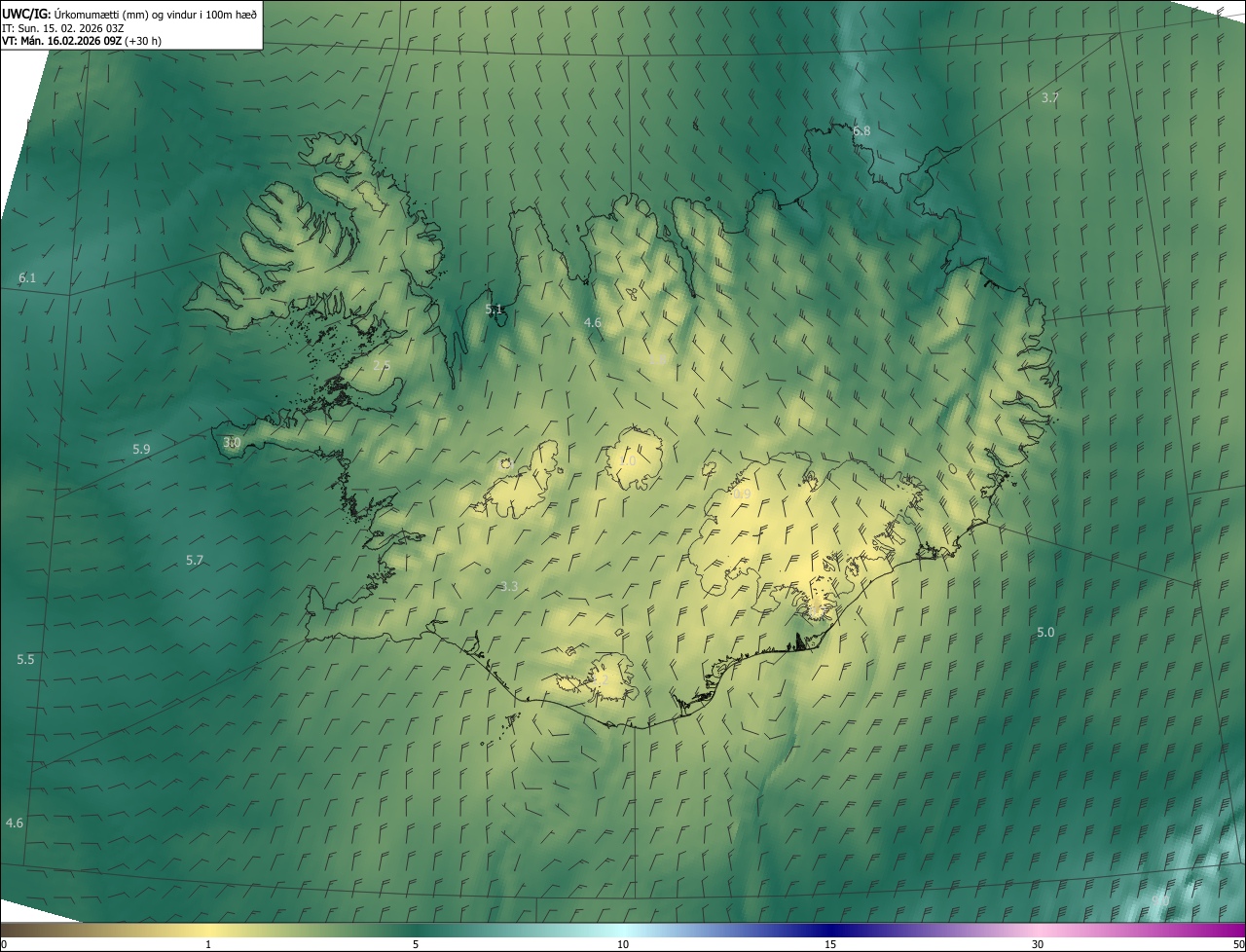Click the 5.5 value label on the map
This screenshot has height=952, width=1246.
pyautogui.click(x=25, y=659)
